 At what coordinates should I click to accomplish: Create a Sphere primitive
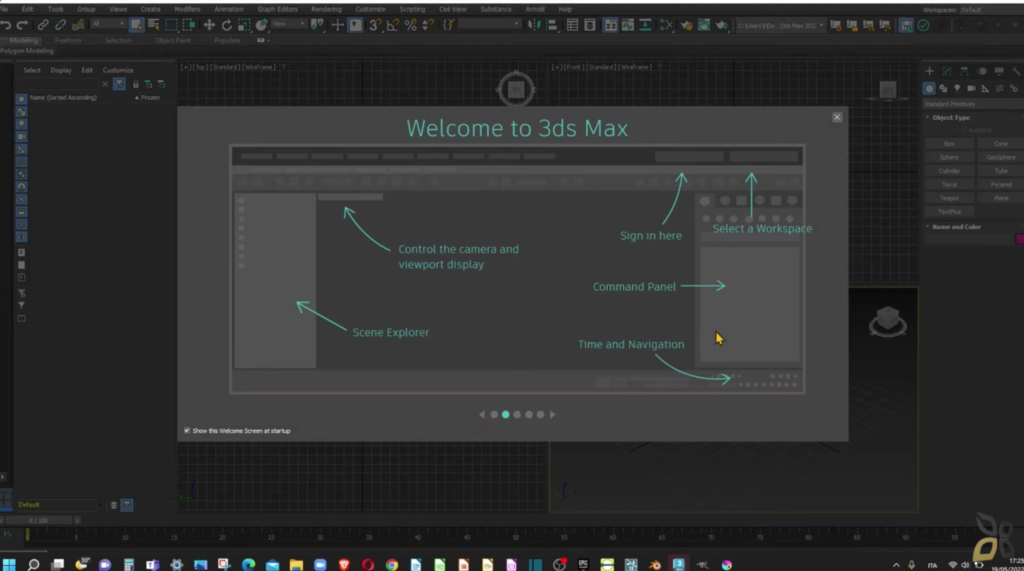pyautogui.click(x=949, y=157)
